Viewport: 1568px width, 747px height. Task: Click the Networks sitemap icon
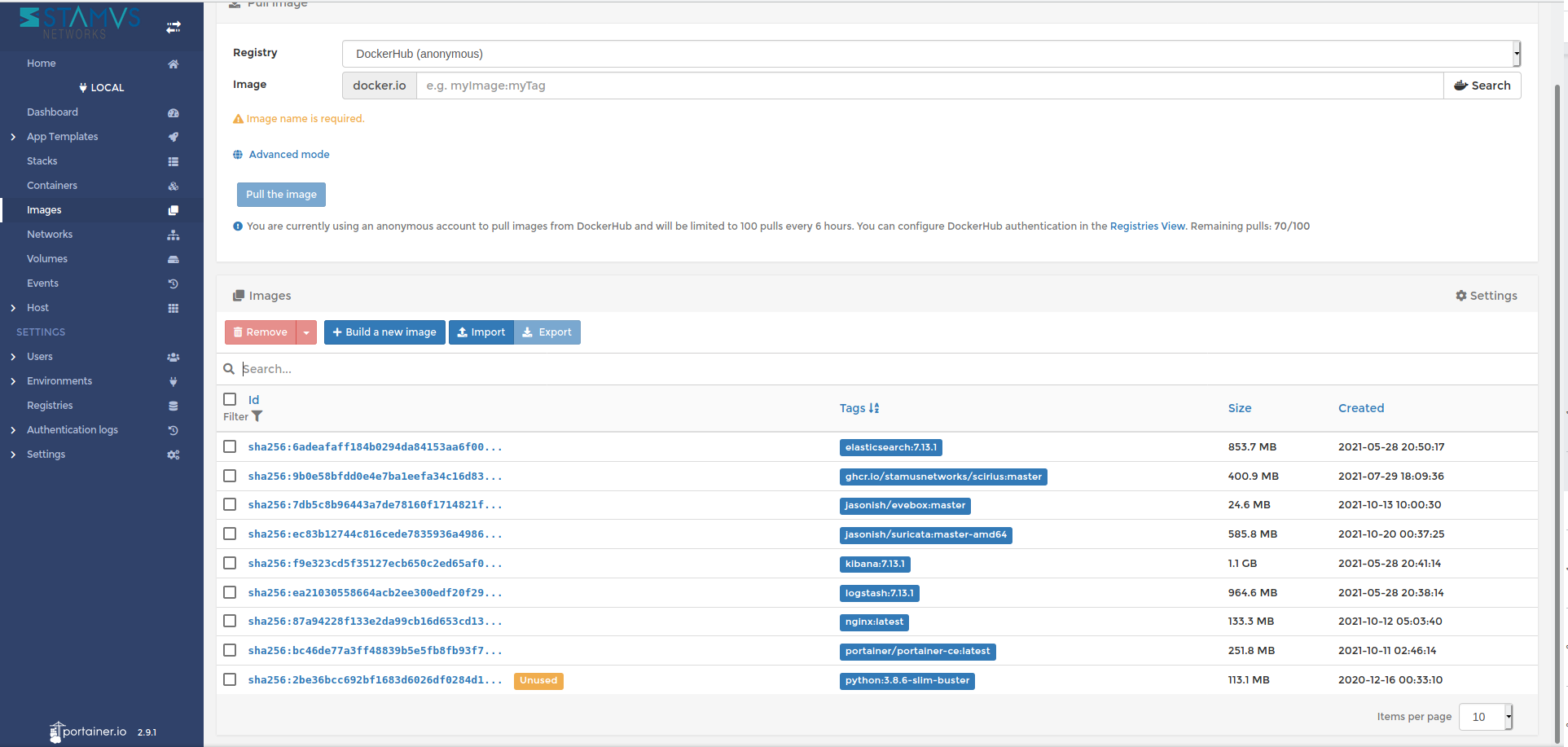click(x=173, y=235)
